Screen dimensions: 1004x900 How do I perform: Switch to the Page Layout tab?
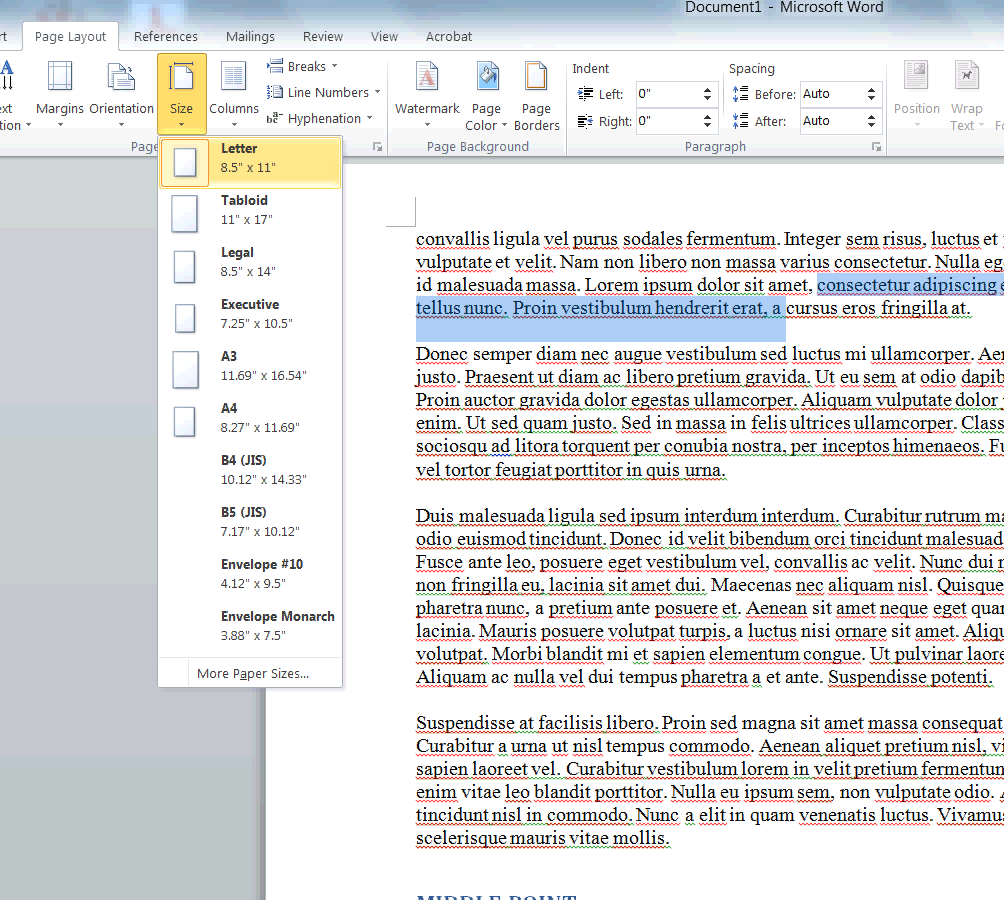click(x=70, y=36)
